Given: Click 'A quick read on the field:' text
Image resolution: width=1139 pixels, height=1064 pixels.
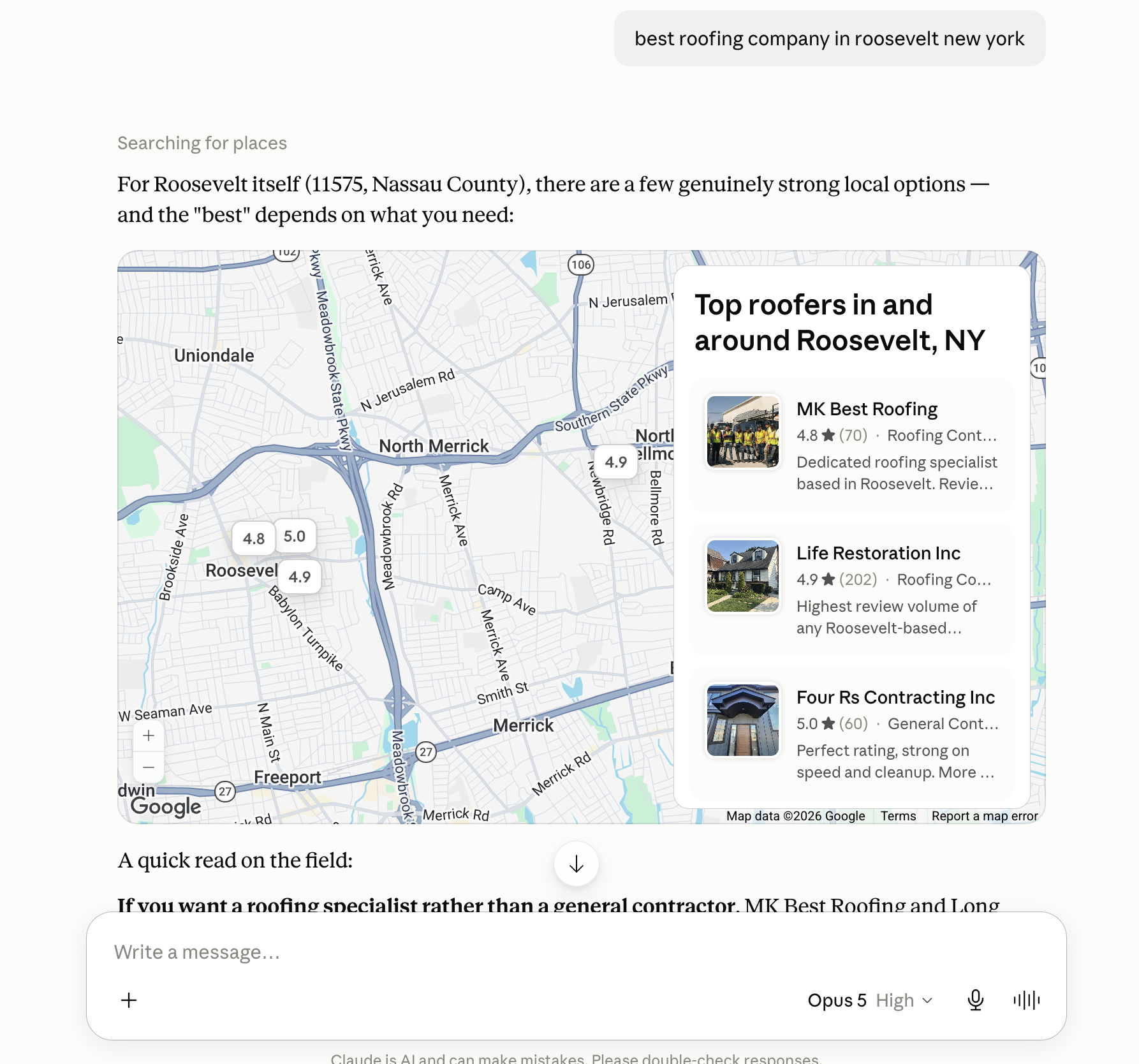Looking at the screenshot, I should 235,861.
